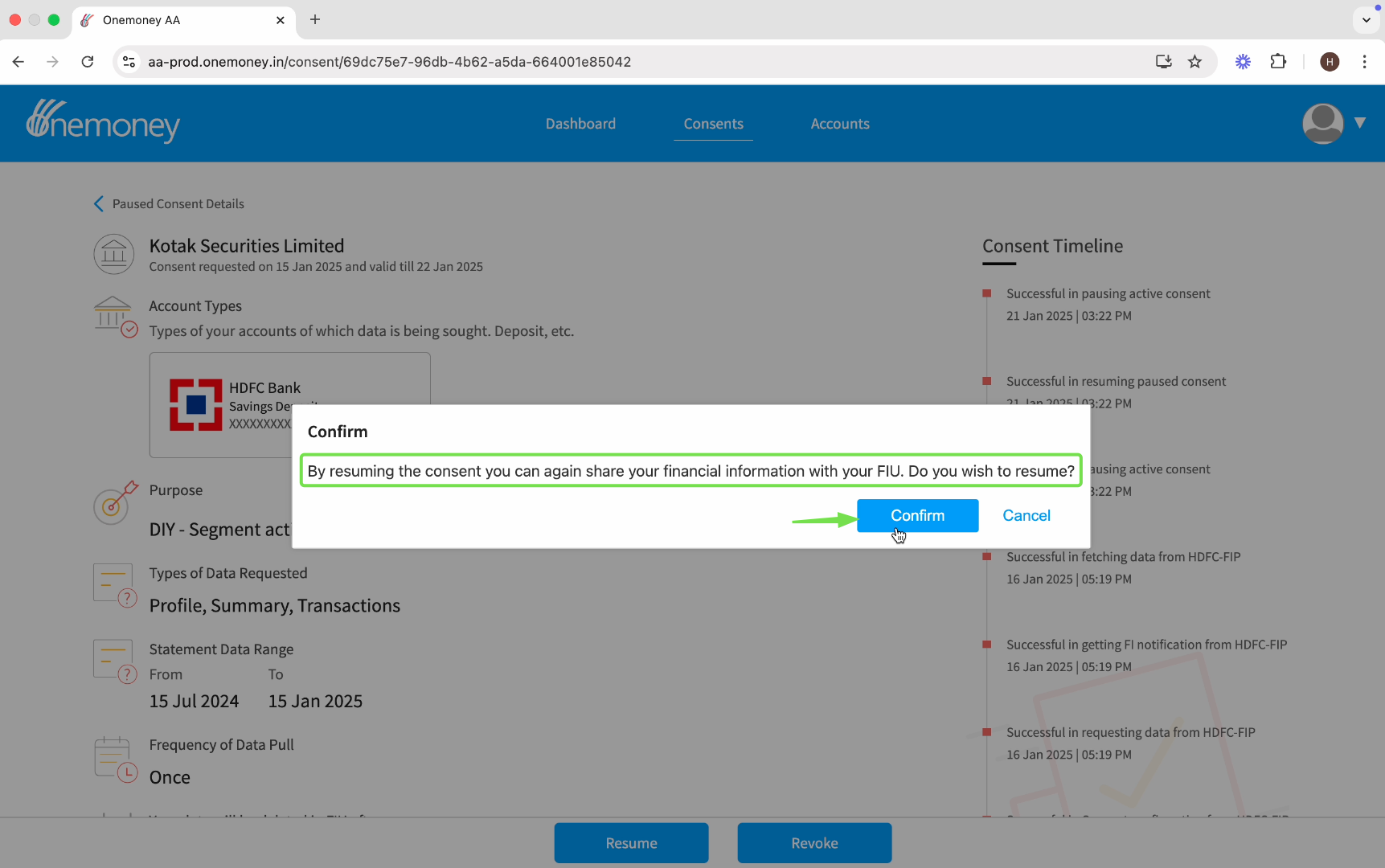Reload the current page
This screenshot has width=1385, height=868.
[88, 62]
